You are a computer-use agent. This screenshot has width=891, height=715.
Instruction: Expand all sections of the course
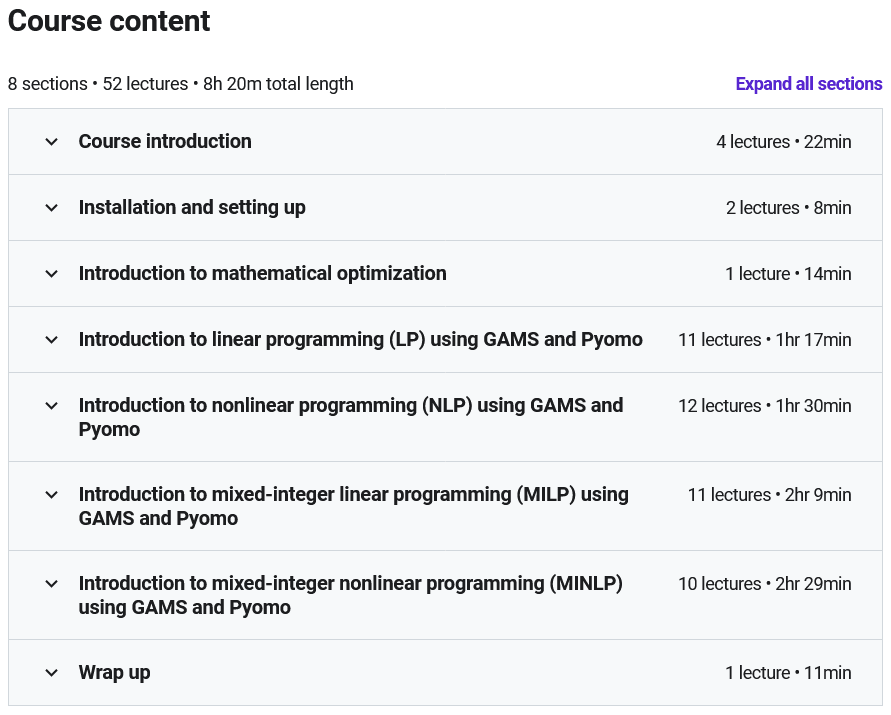808,84
